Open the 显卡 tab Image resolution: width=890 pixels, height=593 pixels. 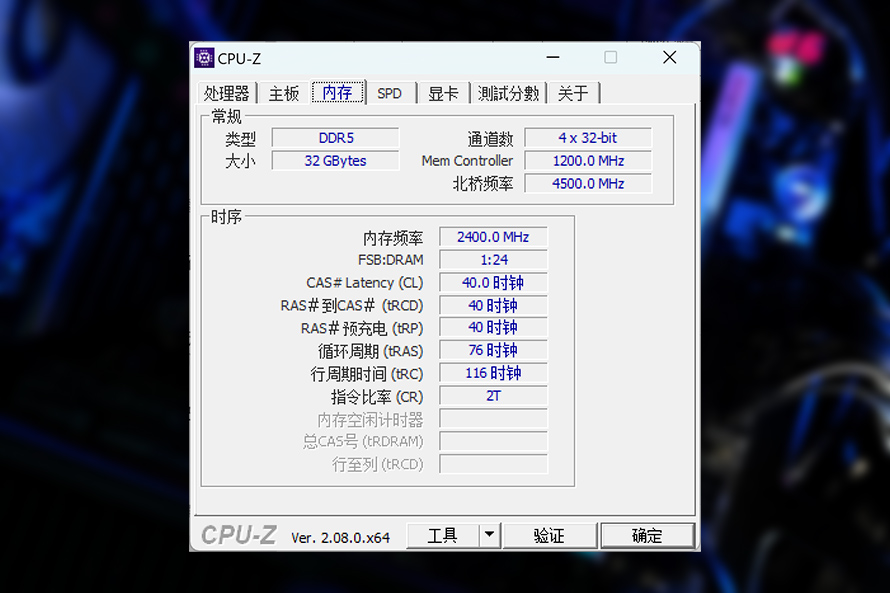click(x=443, y=93)
